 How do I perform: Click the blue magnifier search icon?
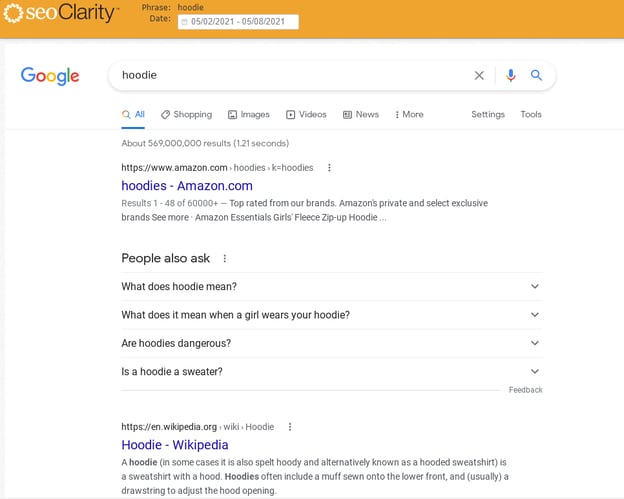coord(536,75)
